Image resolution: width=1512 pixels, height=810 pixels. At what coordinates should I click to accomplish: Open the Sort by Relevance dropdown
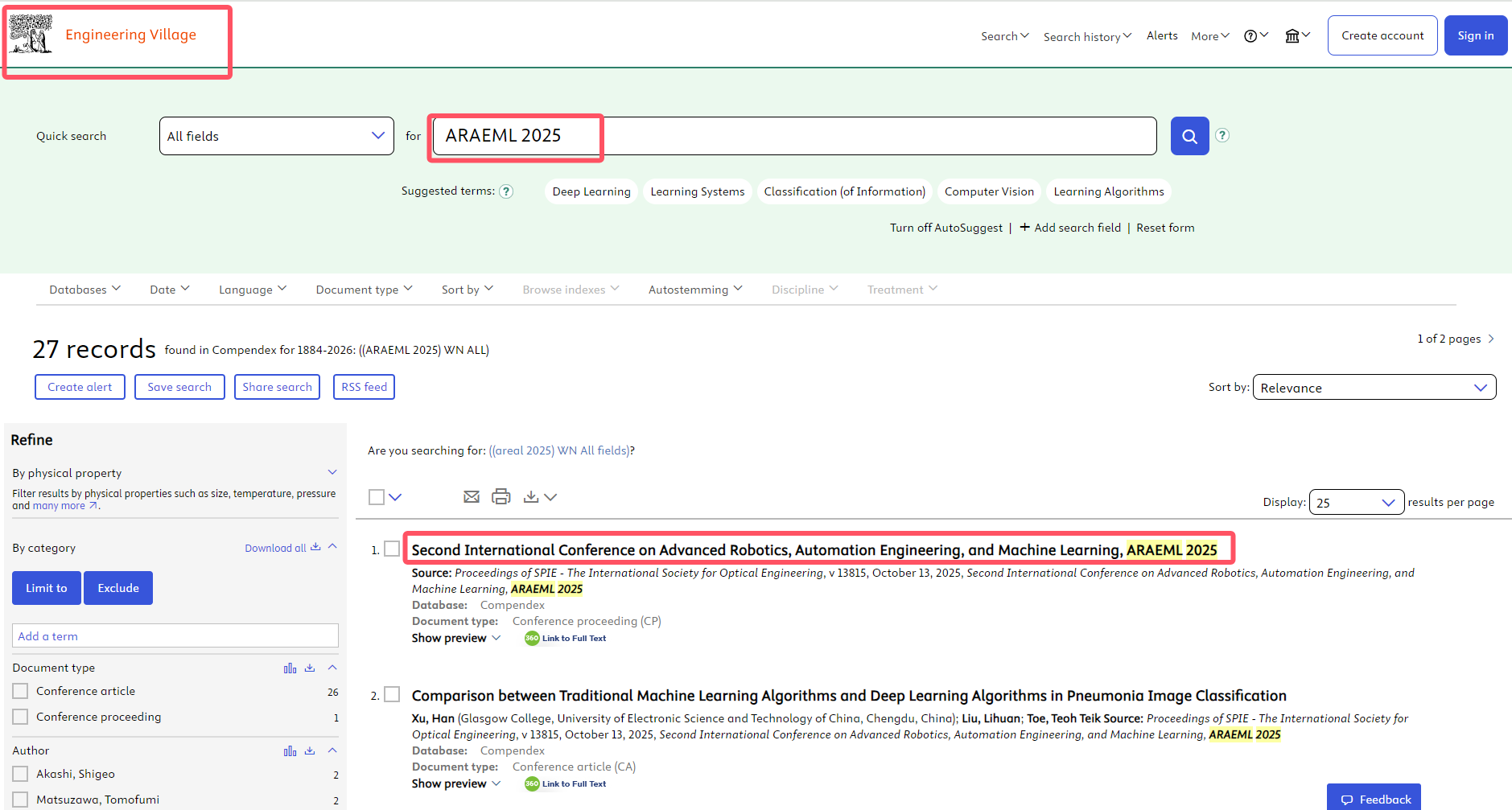1374,388
